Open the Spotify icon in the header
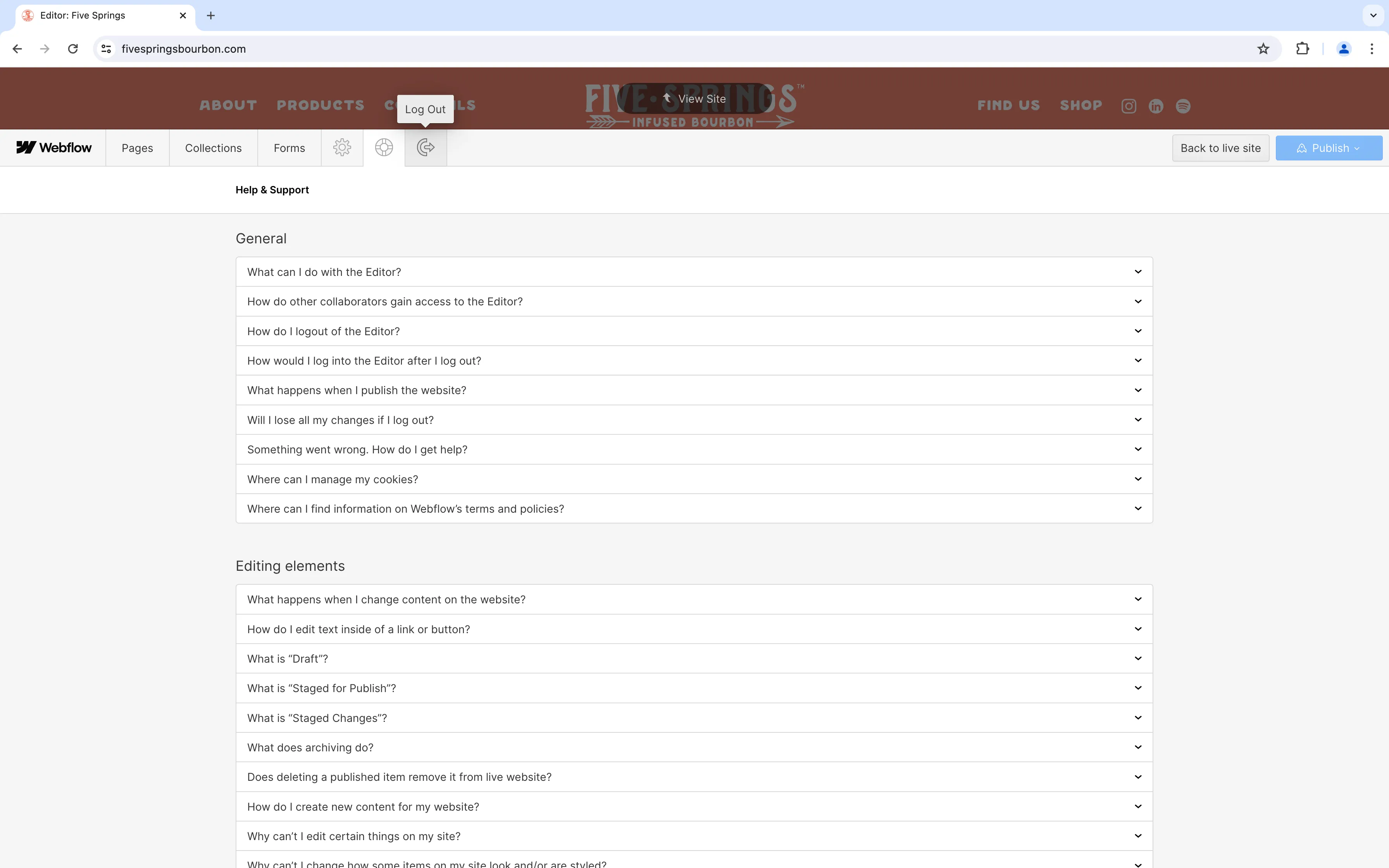 [x=1183, y=106]
